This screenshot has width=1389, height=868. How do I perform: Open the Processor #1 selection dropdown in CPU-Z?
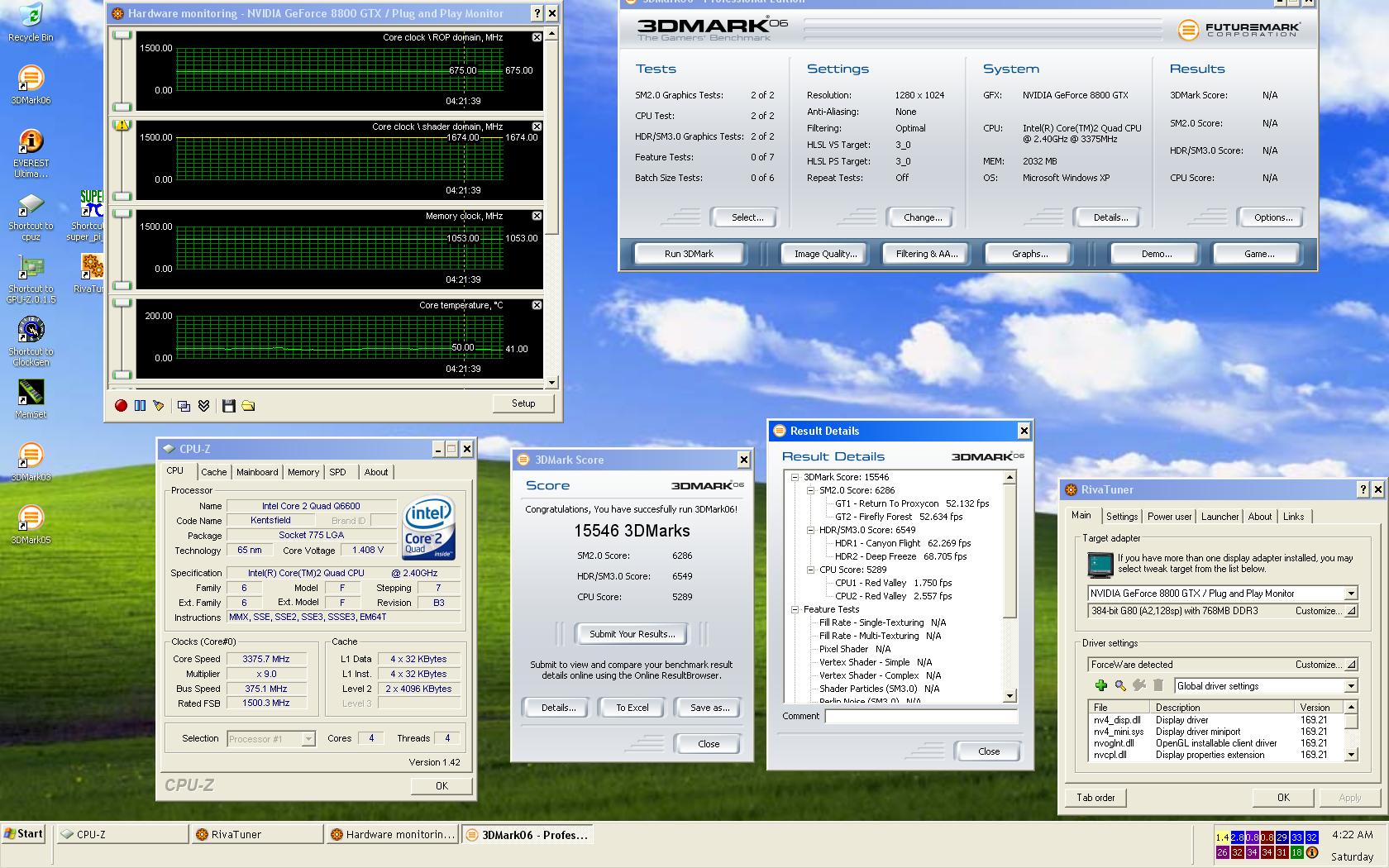[308, 739]
